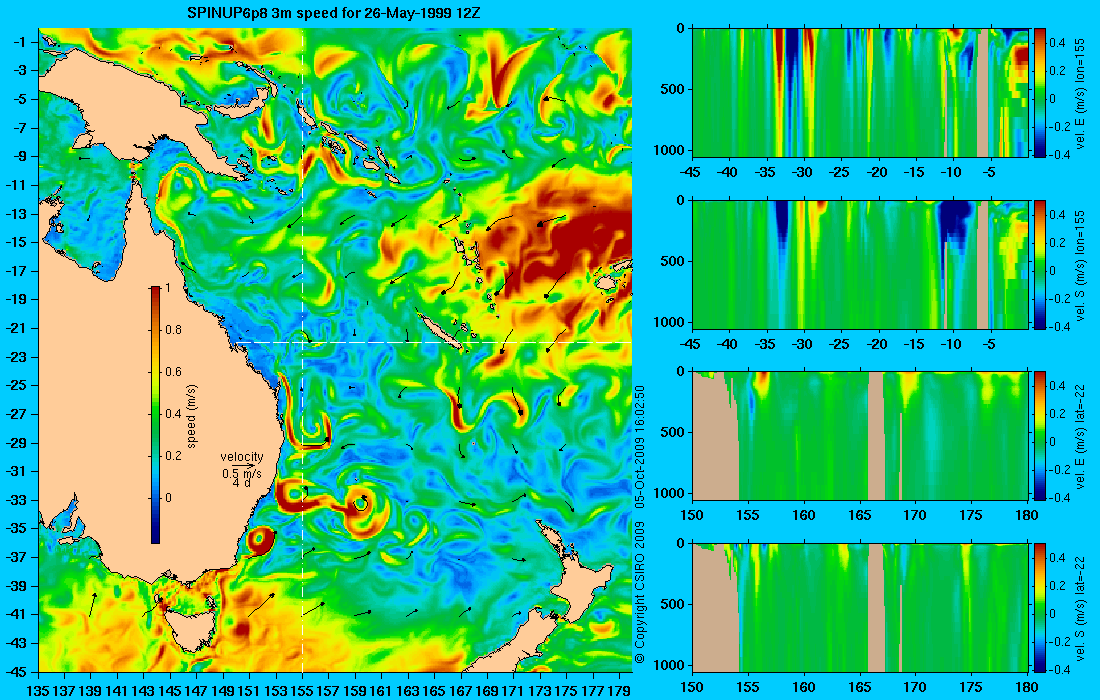Click the "velocity" legend heading
The image size is (1100, 700).
(x=242, y=457)
